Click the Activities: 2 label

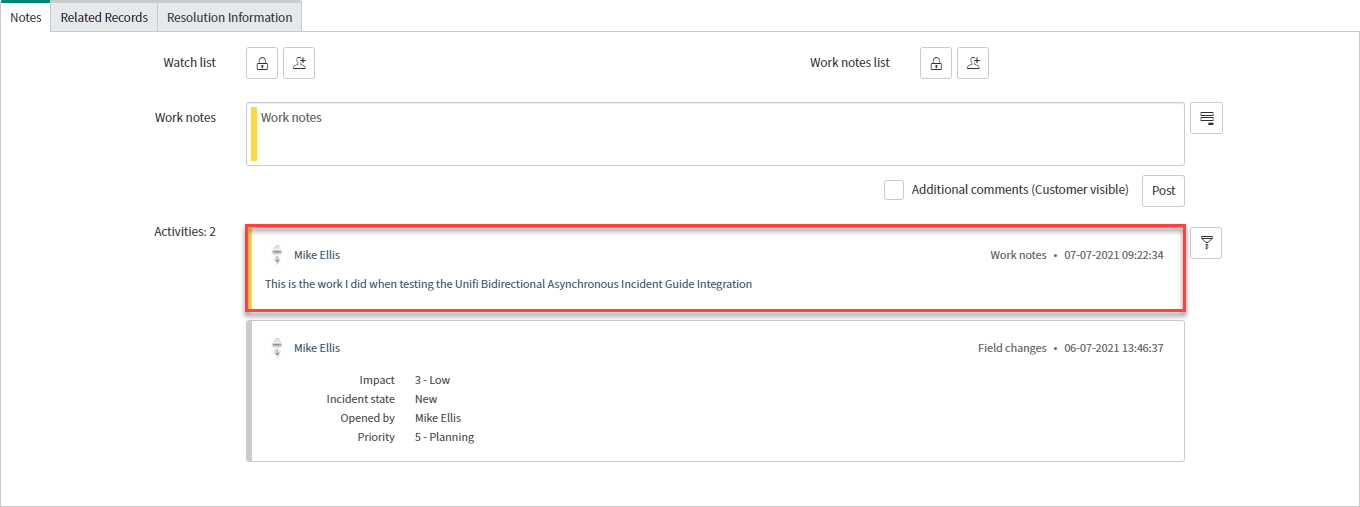[x=185, y=232]
